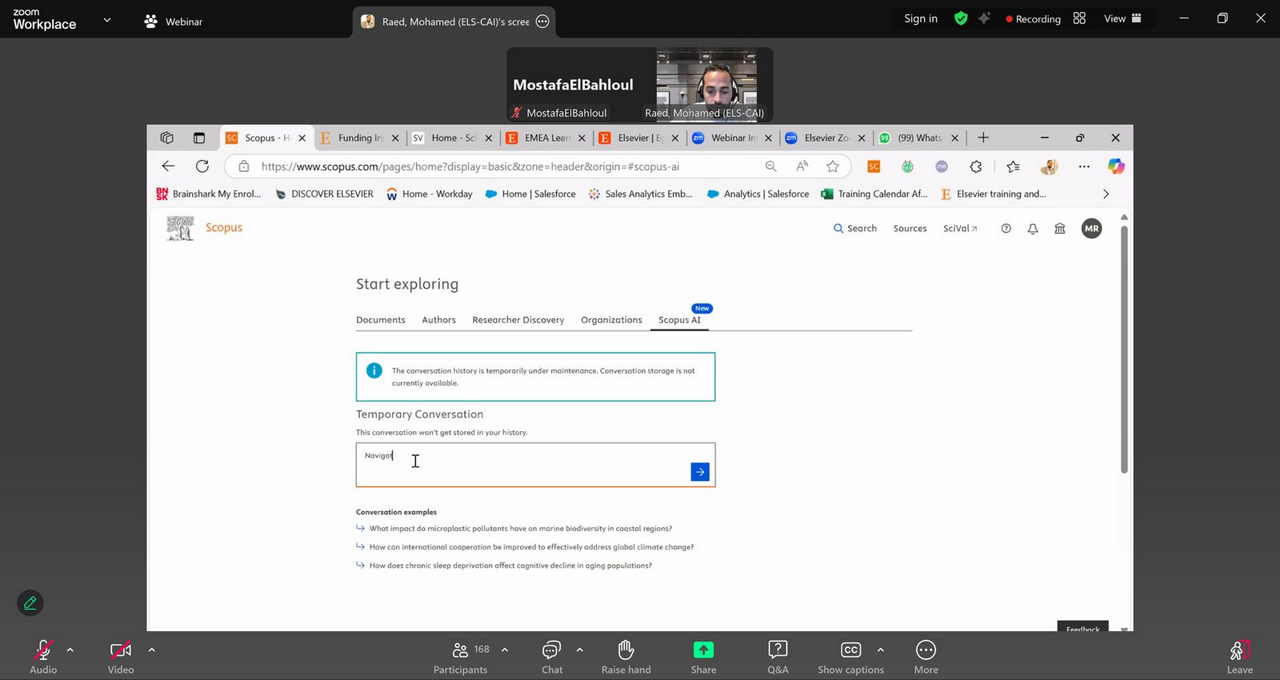
Task: Switch to the Researcher Discovery tab
Action: 518,320
